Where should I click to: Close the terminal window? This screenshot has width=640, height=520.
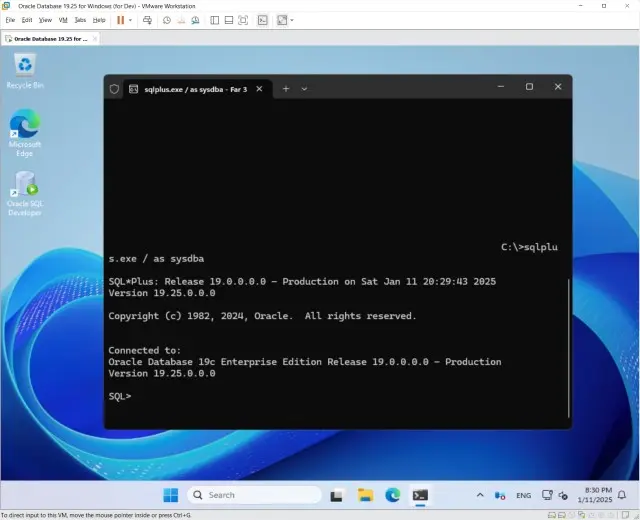[558, 87]
